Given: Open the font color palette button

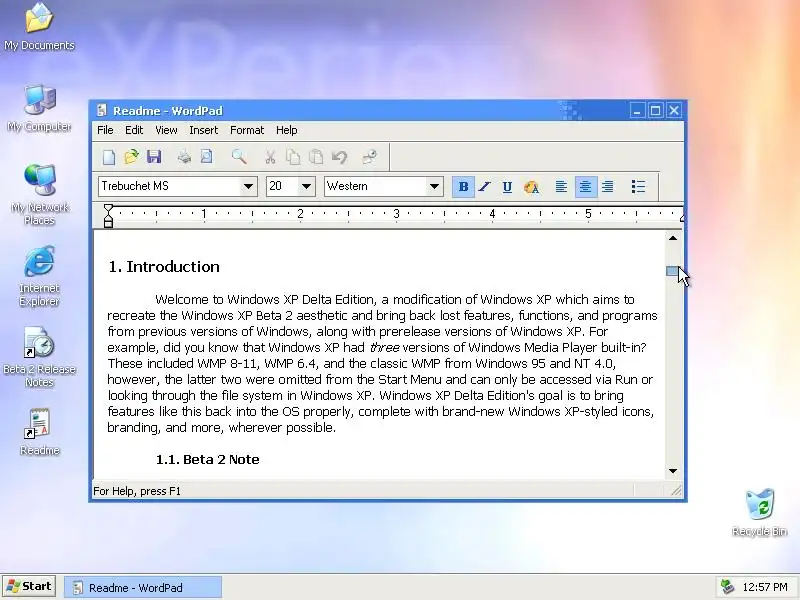Looking at the screenshot, I should (531, 187).
